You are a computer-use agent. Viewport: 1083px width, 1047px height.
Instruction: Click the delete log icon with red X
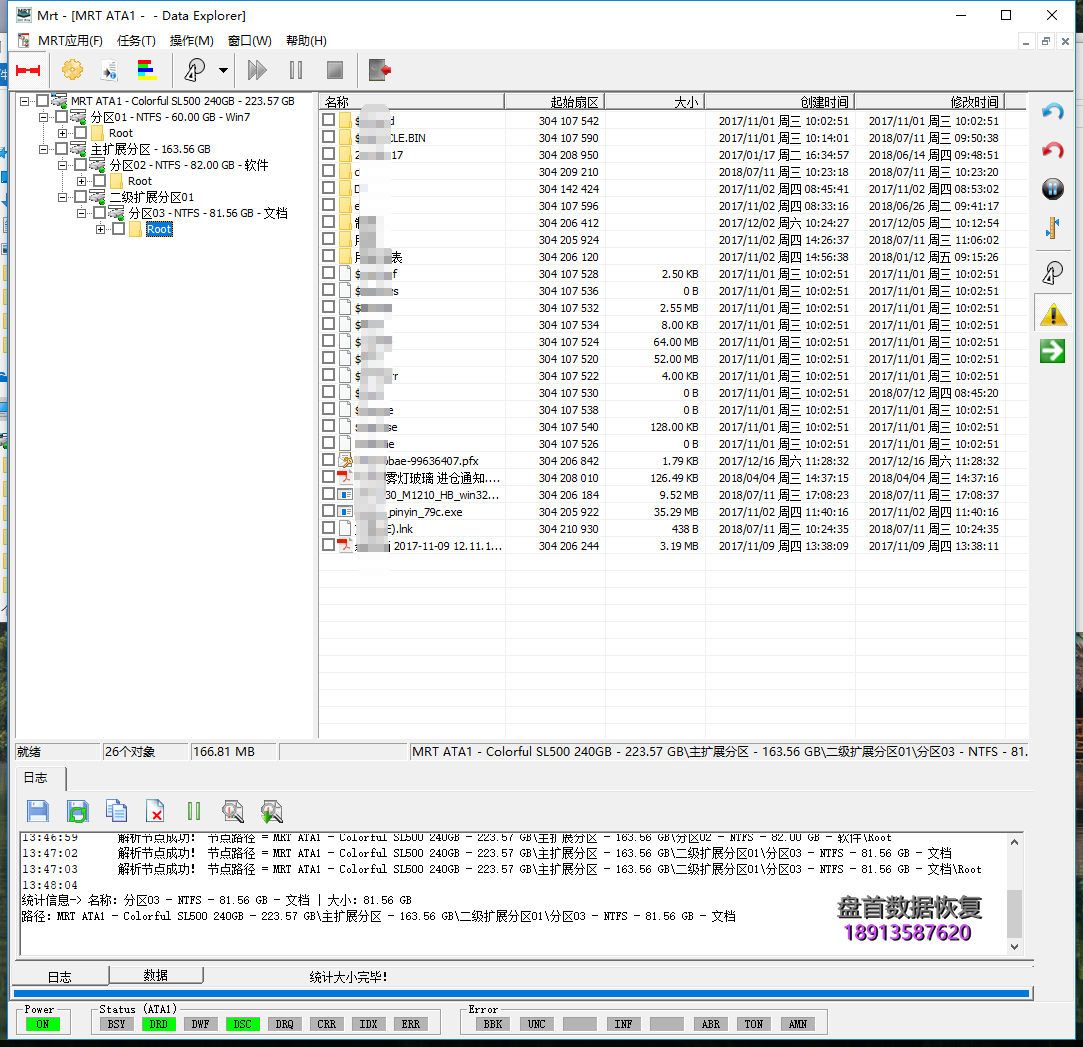point(155,811)
